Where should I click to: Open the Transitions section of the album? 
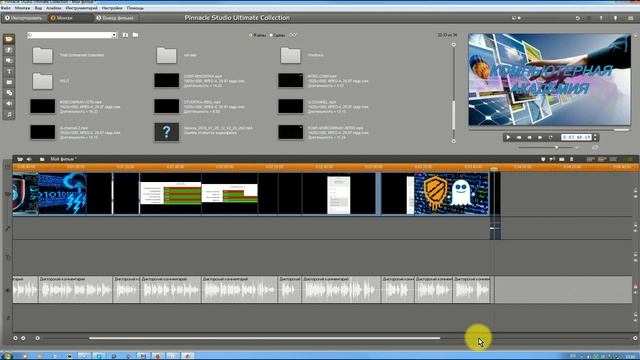(9, 50)
